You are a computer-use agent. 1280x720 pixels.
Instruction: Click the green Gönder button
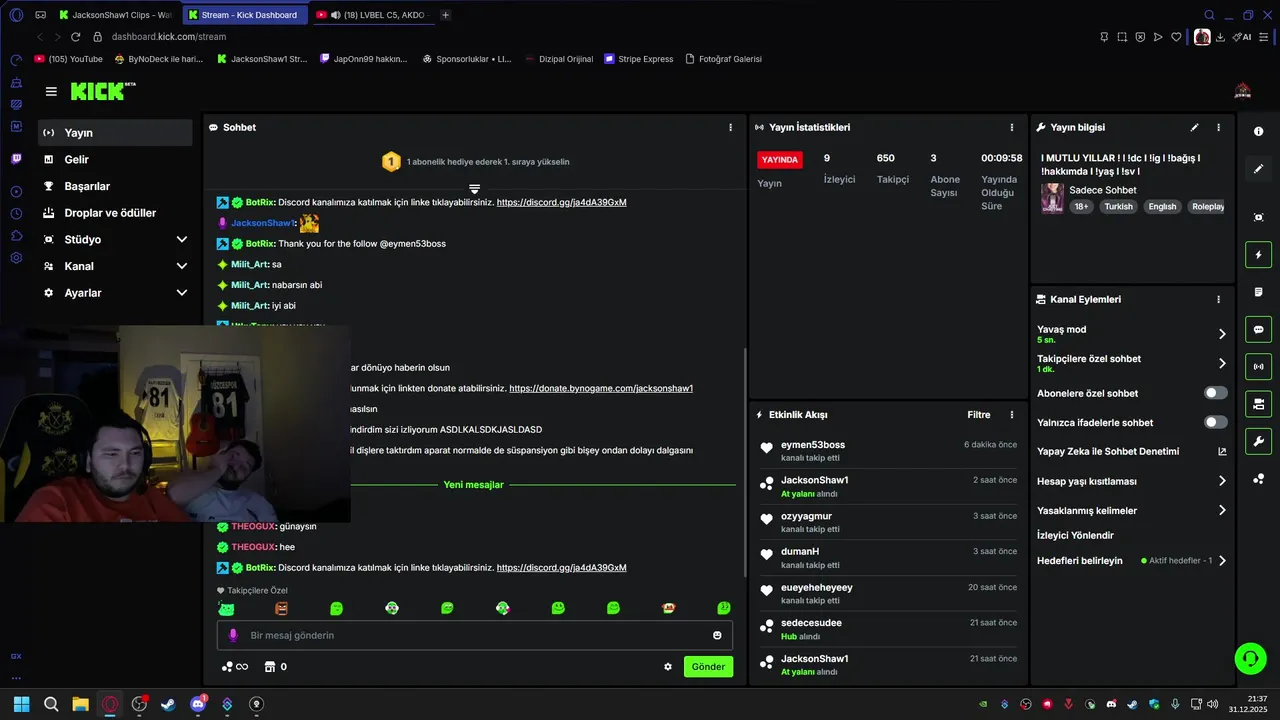click(x=708, y=667)
